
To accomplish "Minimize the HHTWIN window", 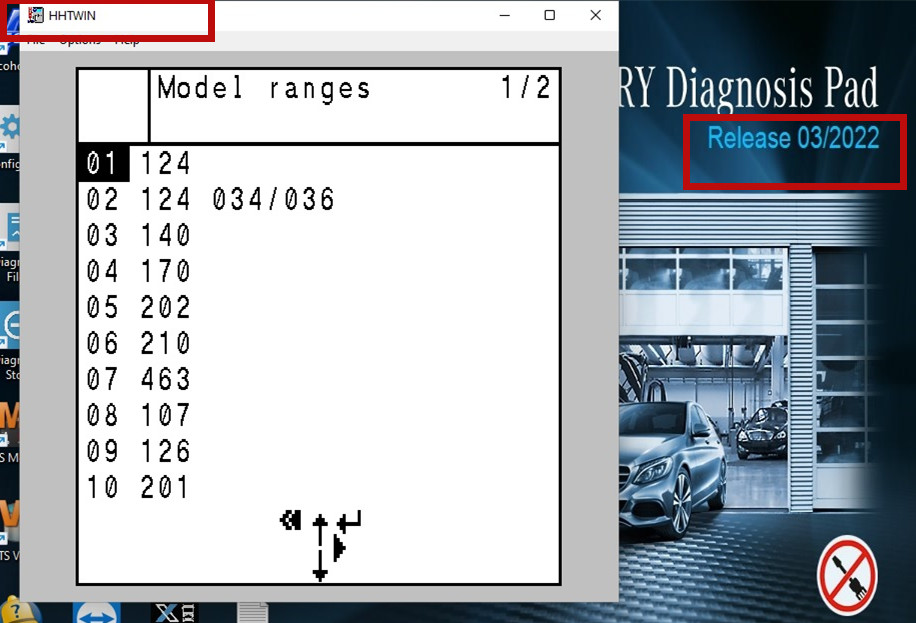I will [x=505, y=15].
